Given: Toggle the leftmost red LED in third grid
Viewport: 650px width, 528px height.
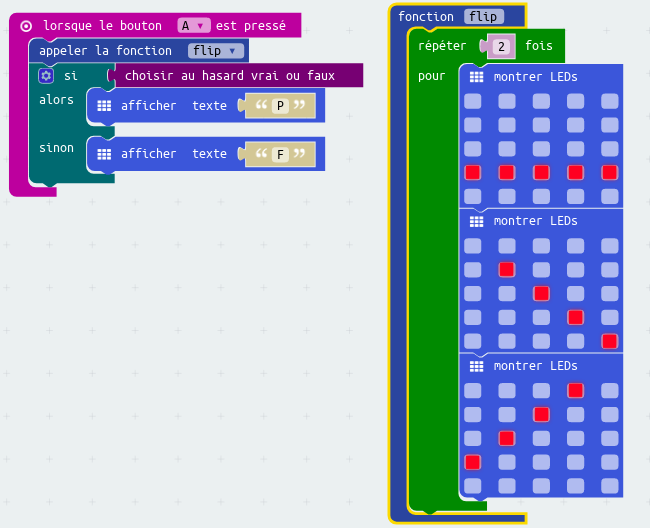Looking at the screenshot, I should (x=473, y=462).
